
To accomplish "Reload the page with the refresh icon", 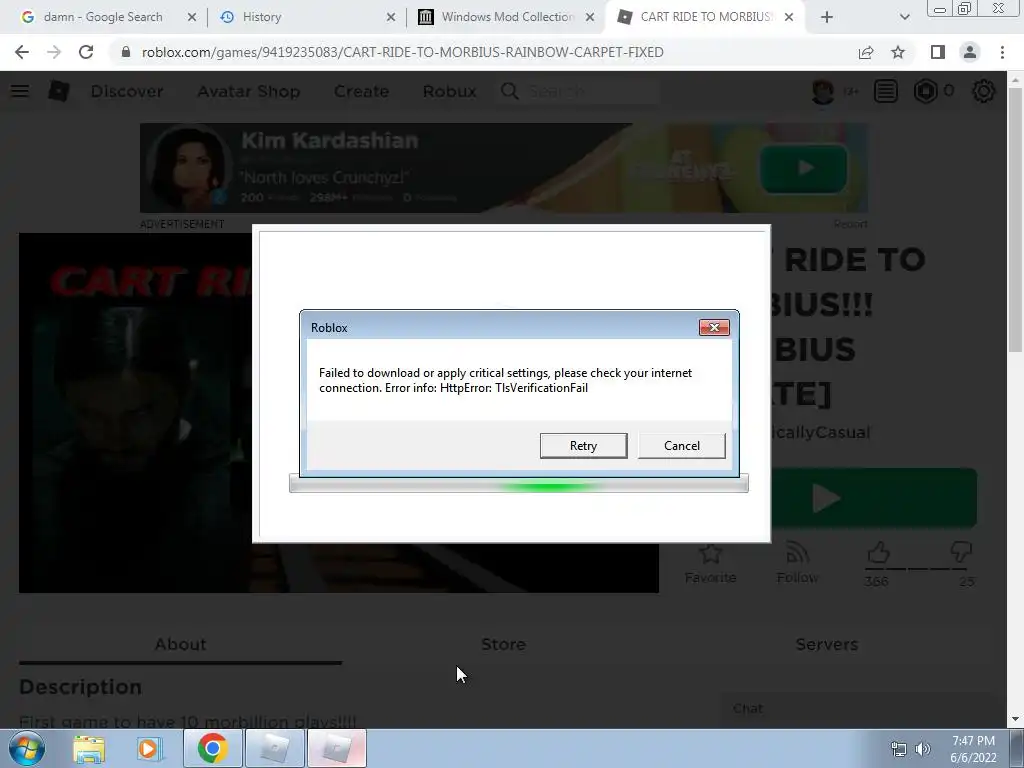I will (86, 52).
